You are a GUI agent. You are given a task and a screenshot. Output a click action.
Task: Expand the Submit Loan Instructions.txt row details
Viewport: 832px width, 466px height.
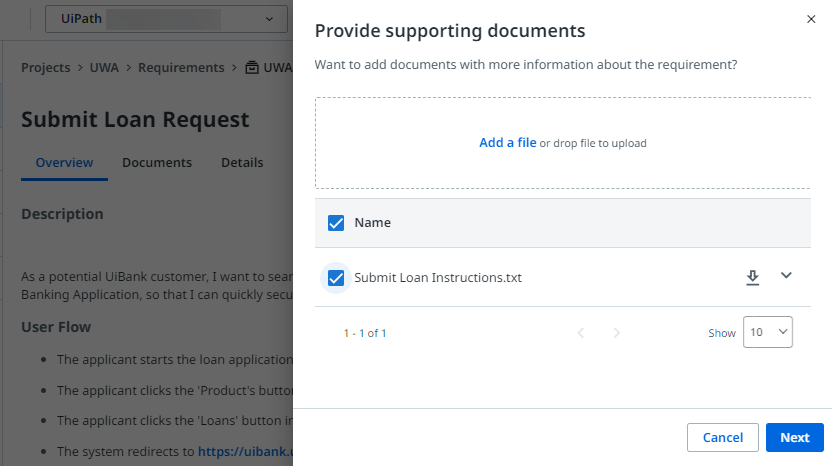(786, 276)
